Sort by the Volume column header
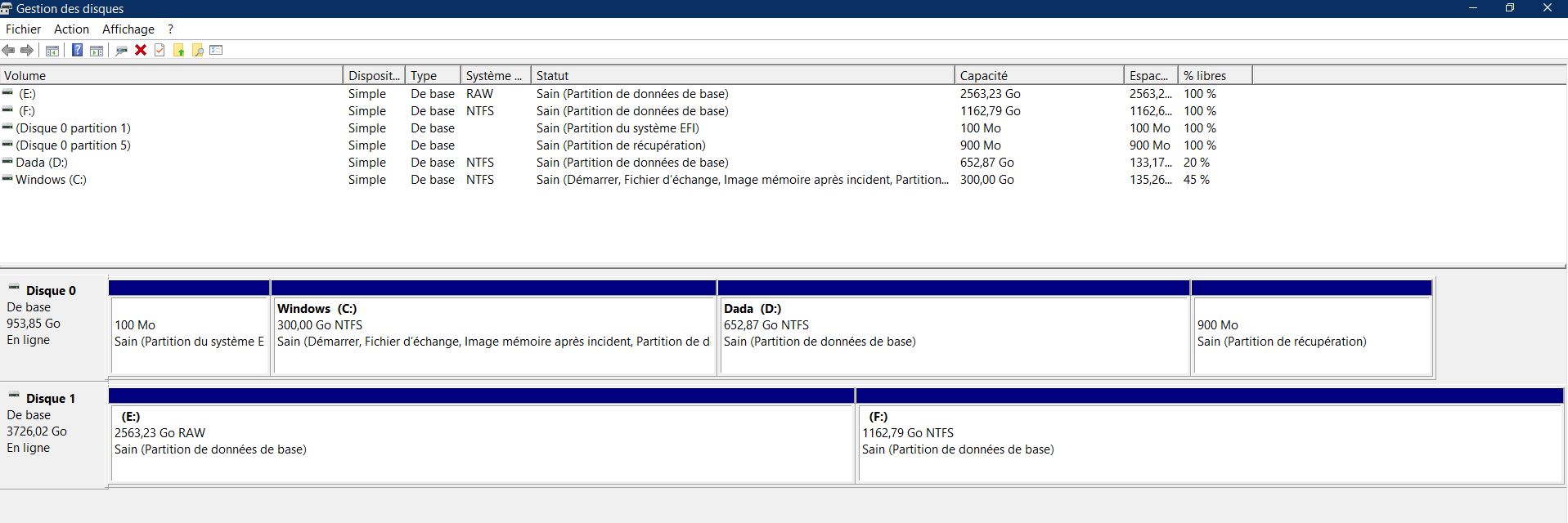Screen dimensions: 1568x523 [x=172, y=75]
